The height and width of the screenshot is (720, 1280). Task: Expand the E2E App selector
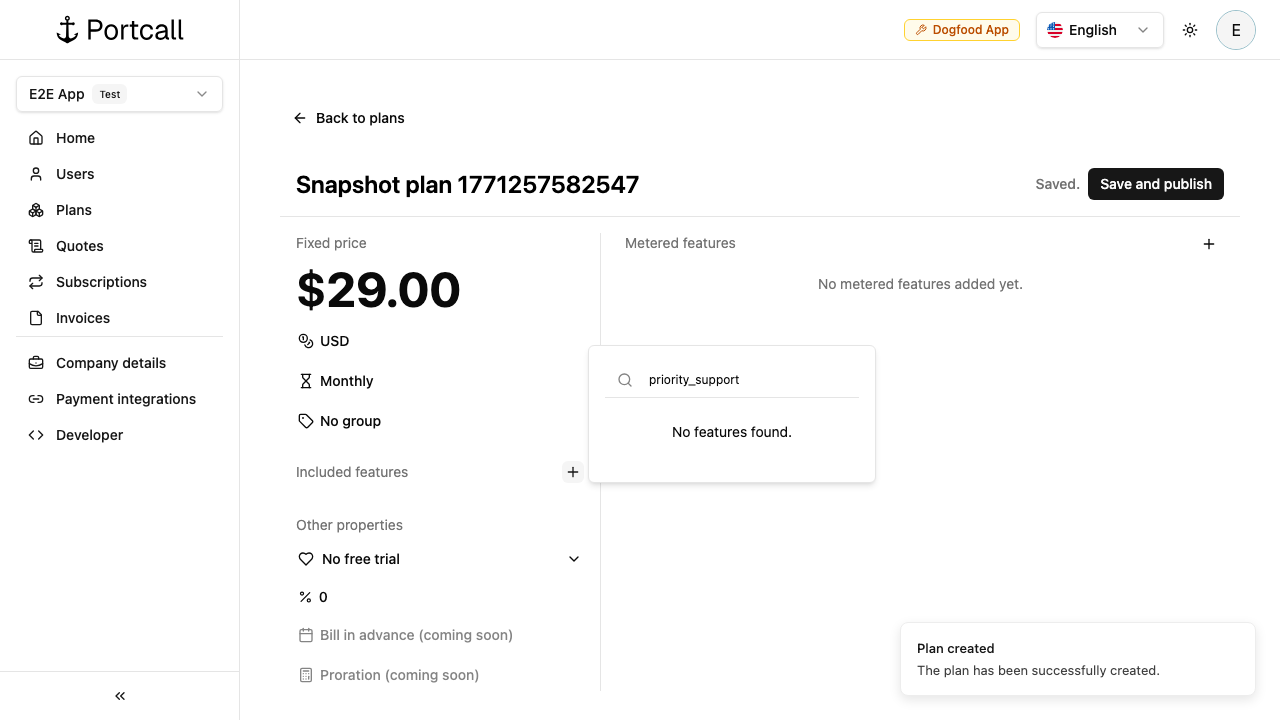pos(119,94)
